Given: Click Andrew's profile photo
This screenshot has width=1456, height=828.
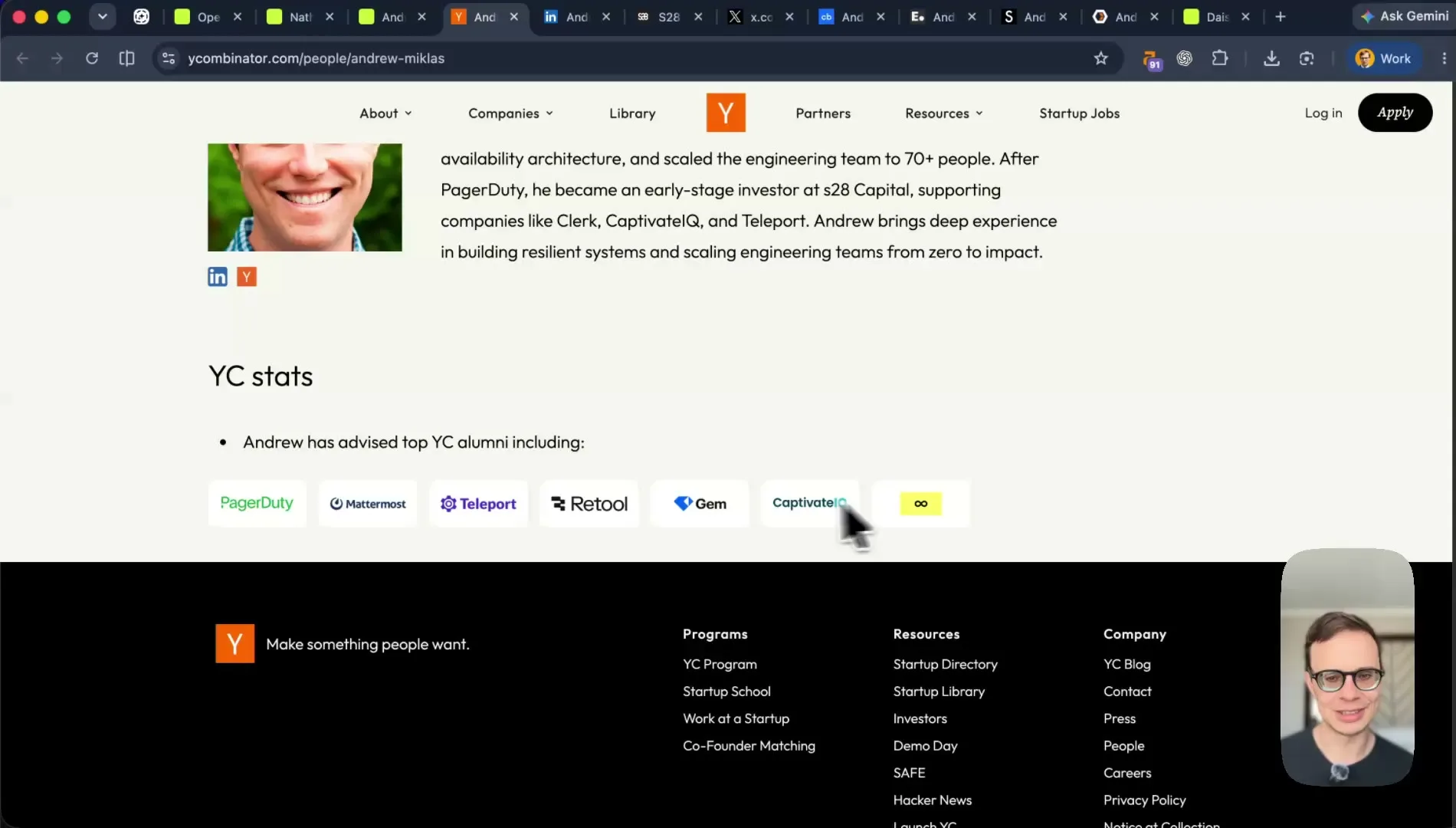Looking at the screenshot, I should coord(305,197).
